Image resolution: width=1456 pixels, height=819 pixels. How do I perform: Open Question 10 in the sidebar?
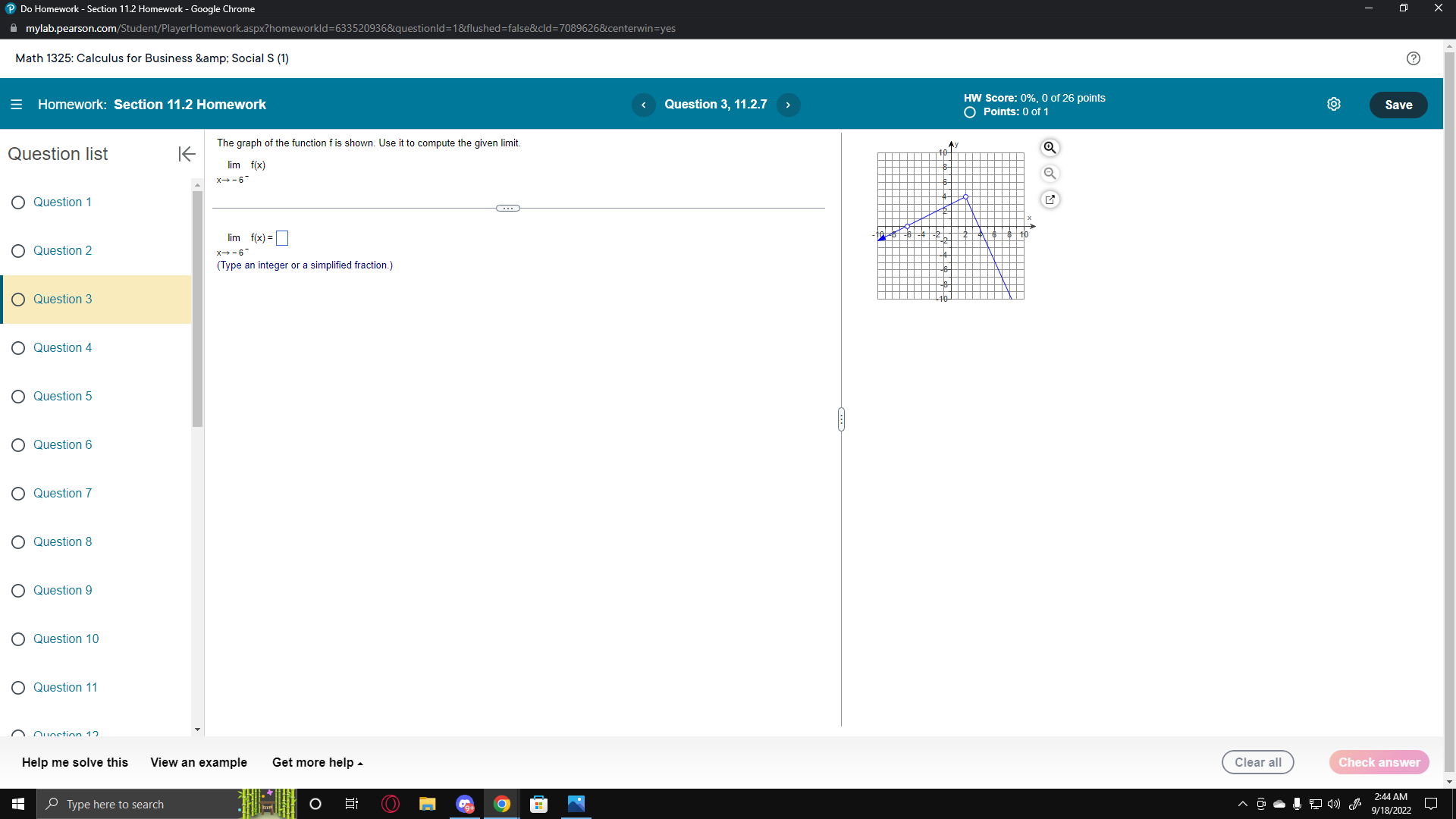pyautogui.click(x=66, y=639)
